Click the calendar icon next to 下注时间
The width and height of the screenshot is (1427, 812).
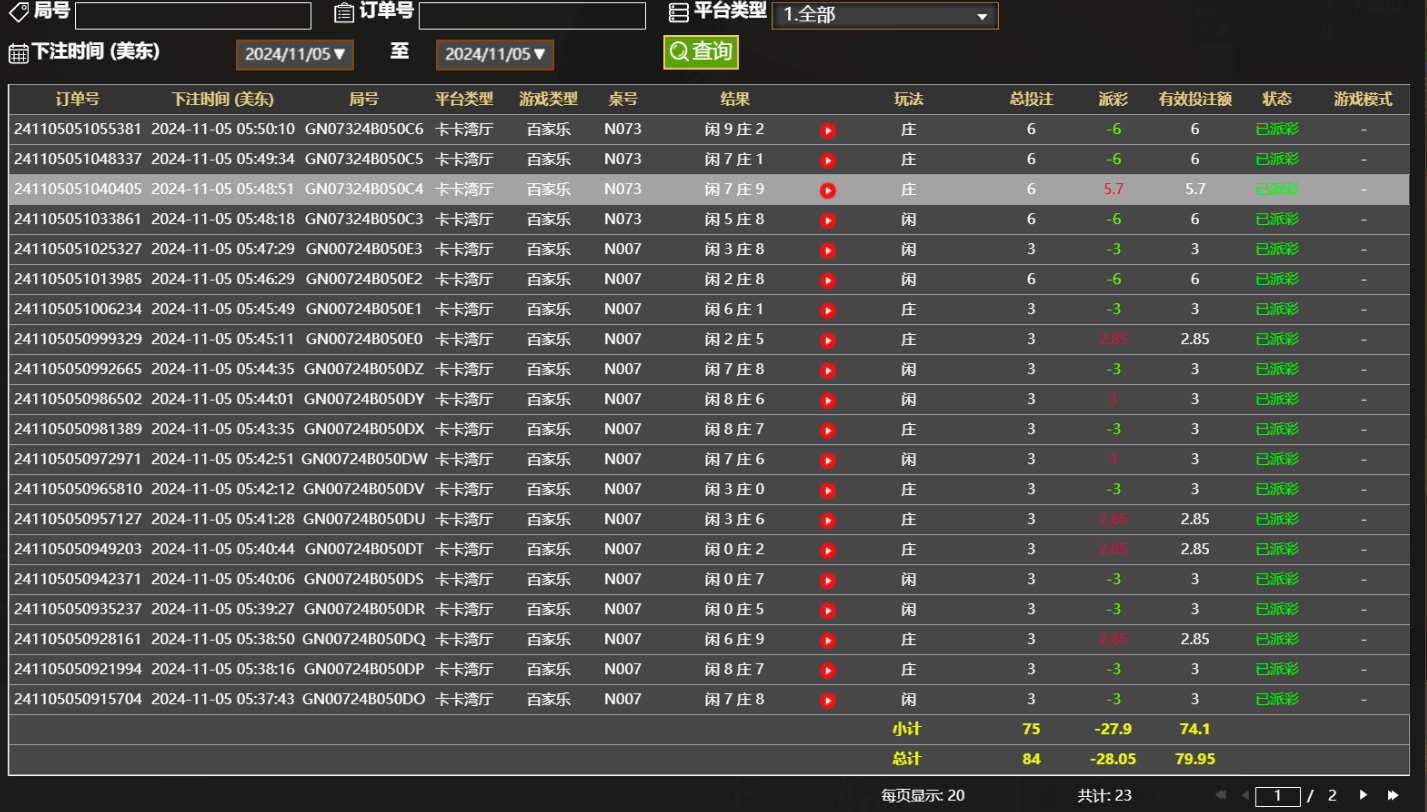click(x=17, y=54)
